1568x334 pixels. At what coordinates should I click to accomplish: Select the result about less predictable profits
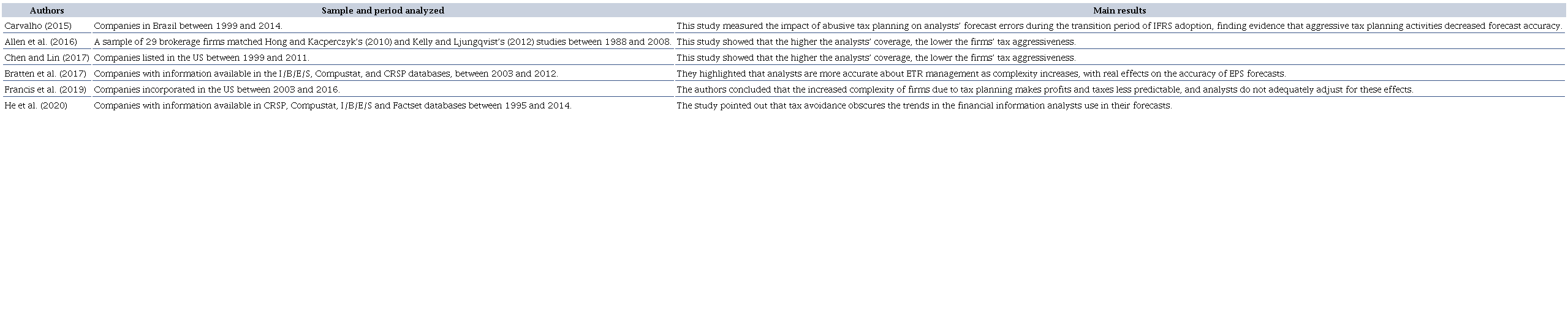(1045, 89)
